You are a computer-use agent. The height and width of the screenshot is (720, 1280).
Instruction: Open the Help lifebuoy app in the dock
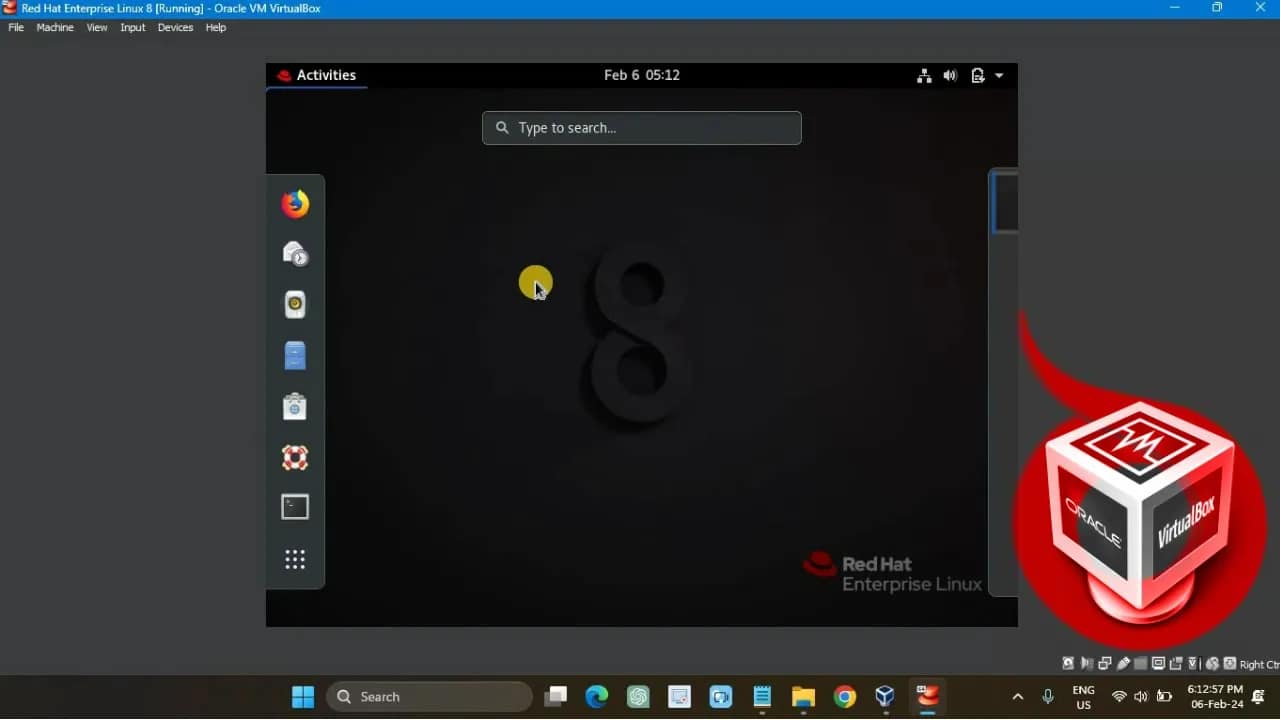click(294, 457)
